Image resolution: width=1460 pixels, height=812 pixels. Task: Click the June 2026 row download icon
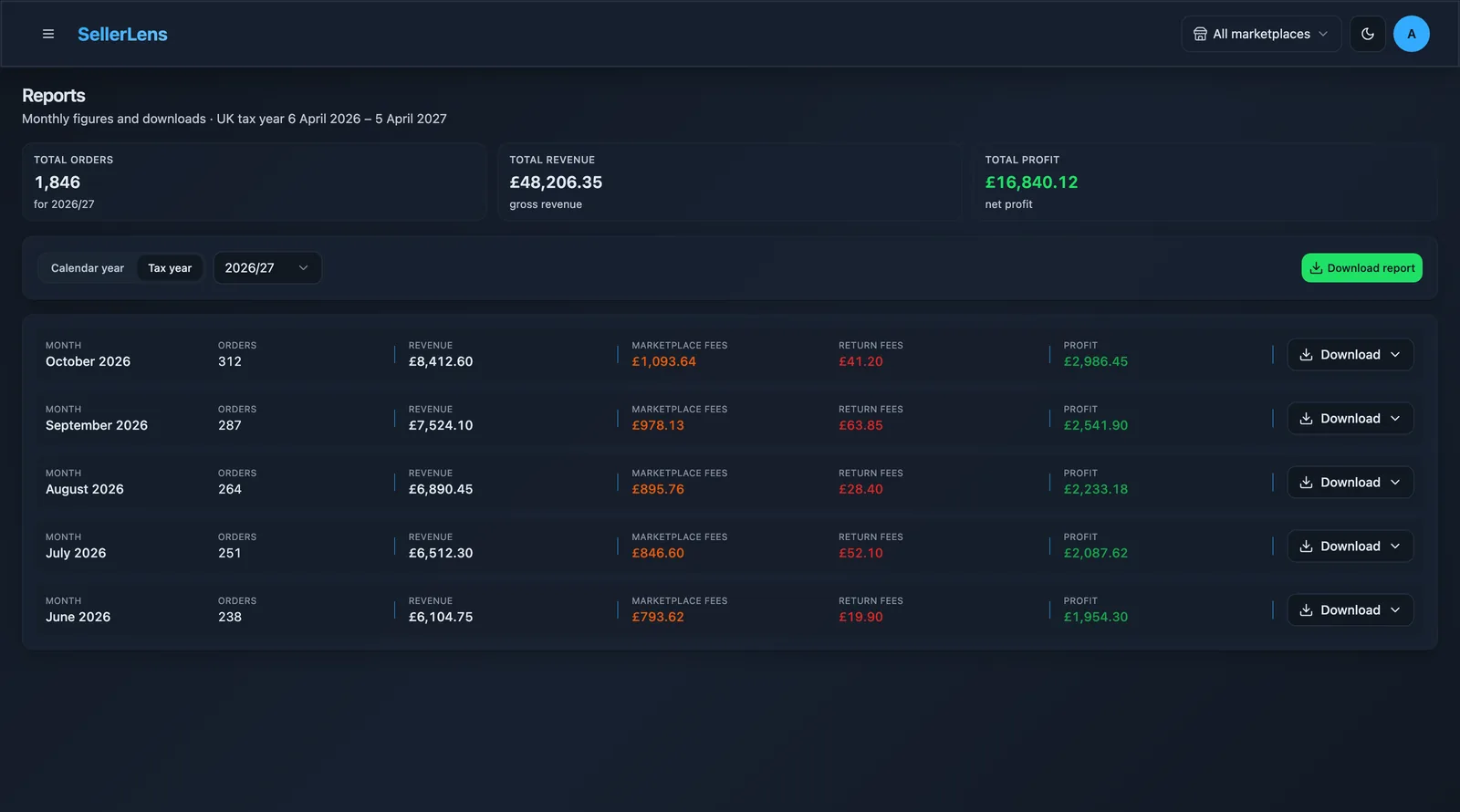coord(1306,610)
